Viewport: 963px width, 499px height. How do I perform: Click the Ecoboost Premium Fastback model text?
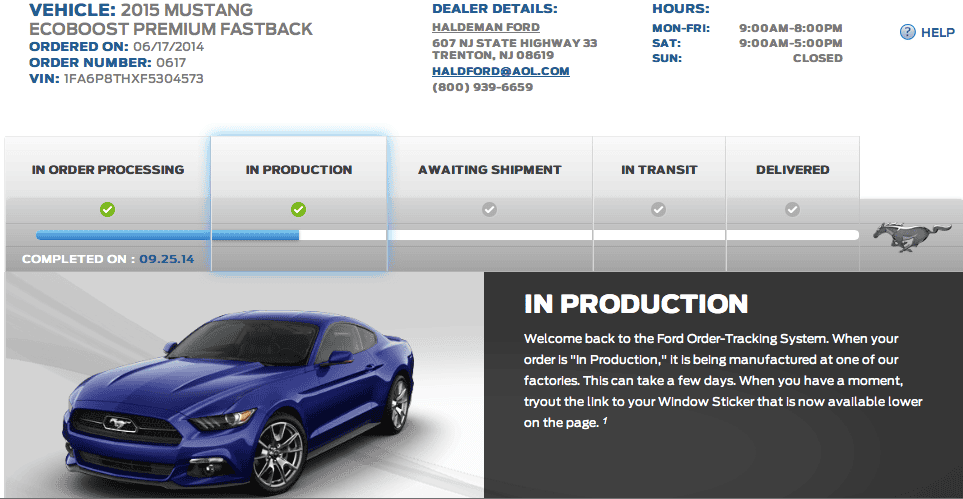coord(171,29)
